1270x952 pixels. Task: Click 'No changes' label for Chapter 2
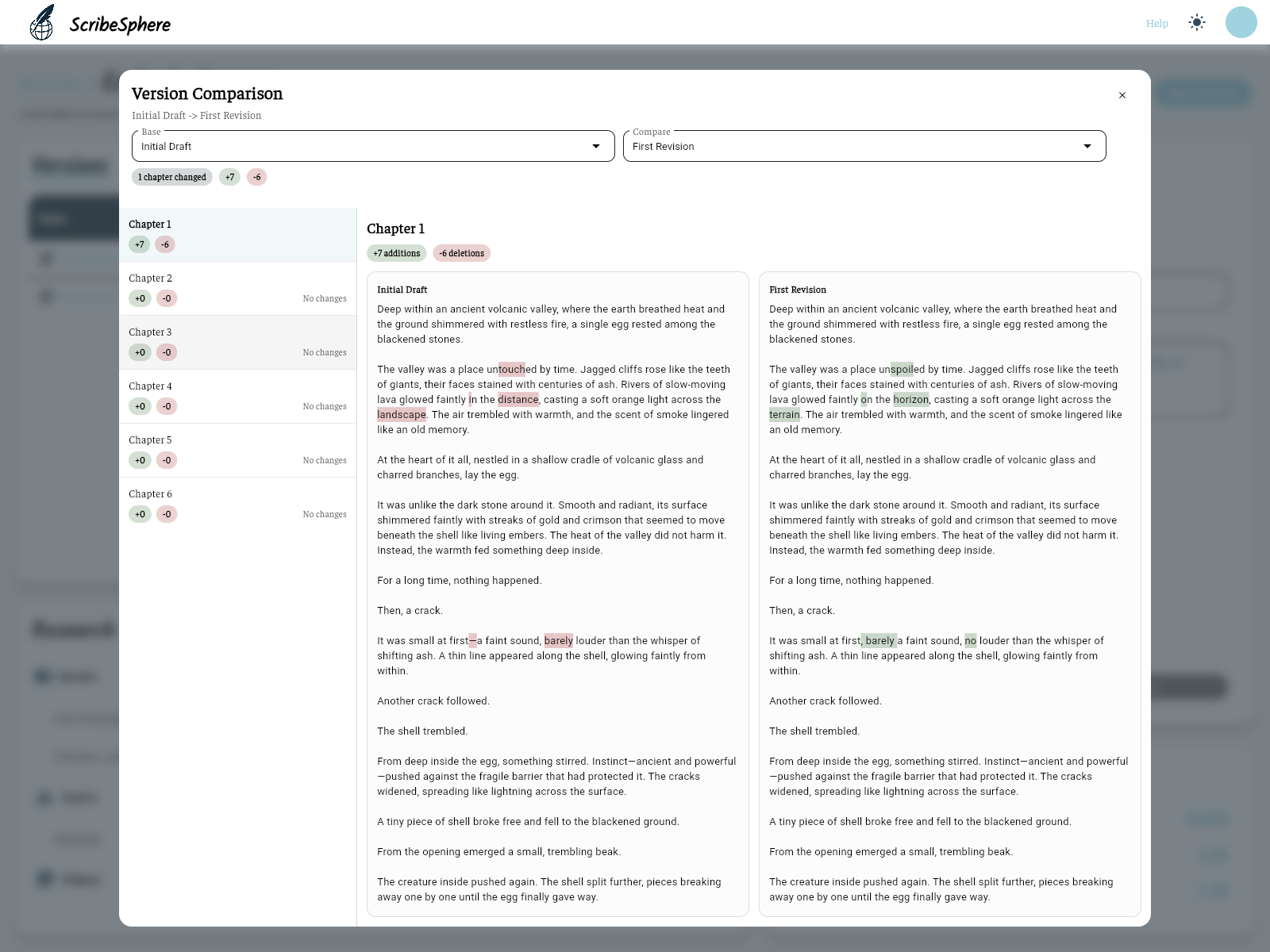(x=325, y=298)
